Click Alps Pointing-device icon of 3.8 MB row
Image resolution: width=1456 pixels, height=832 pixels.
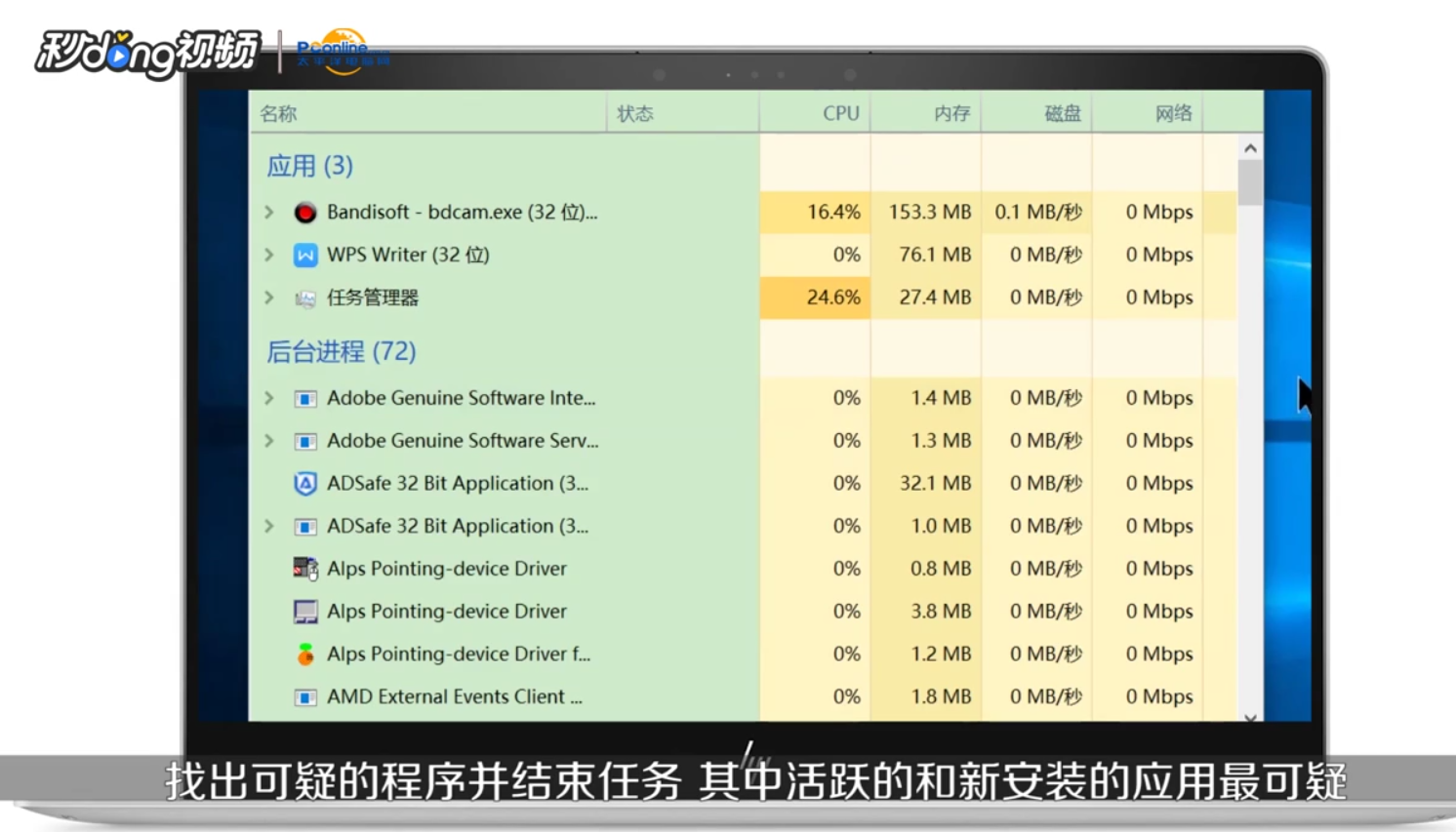click(305, 612)
